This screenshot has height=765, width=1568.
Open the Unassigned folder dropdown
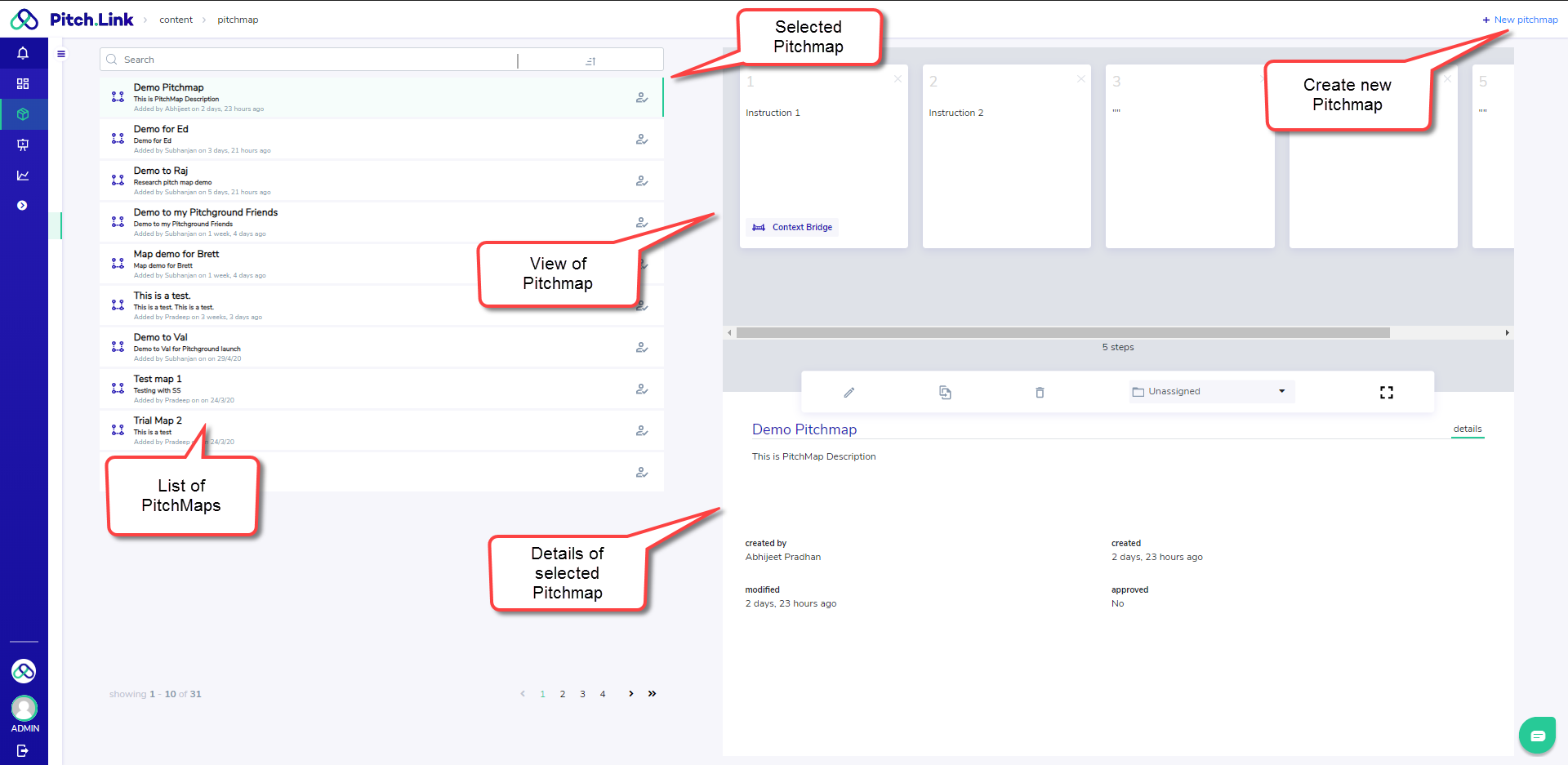(1211, 392)
